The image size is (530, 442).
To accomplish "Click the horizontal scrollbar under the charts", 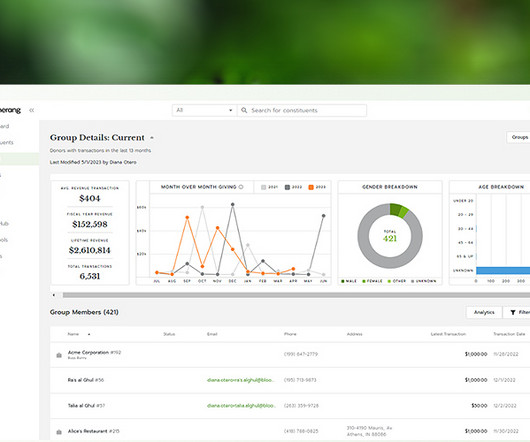I will click(x=296, y=295).
